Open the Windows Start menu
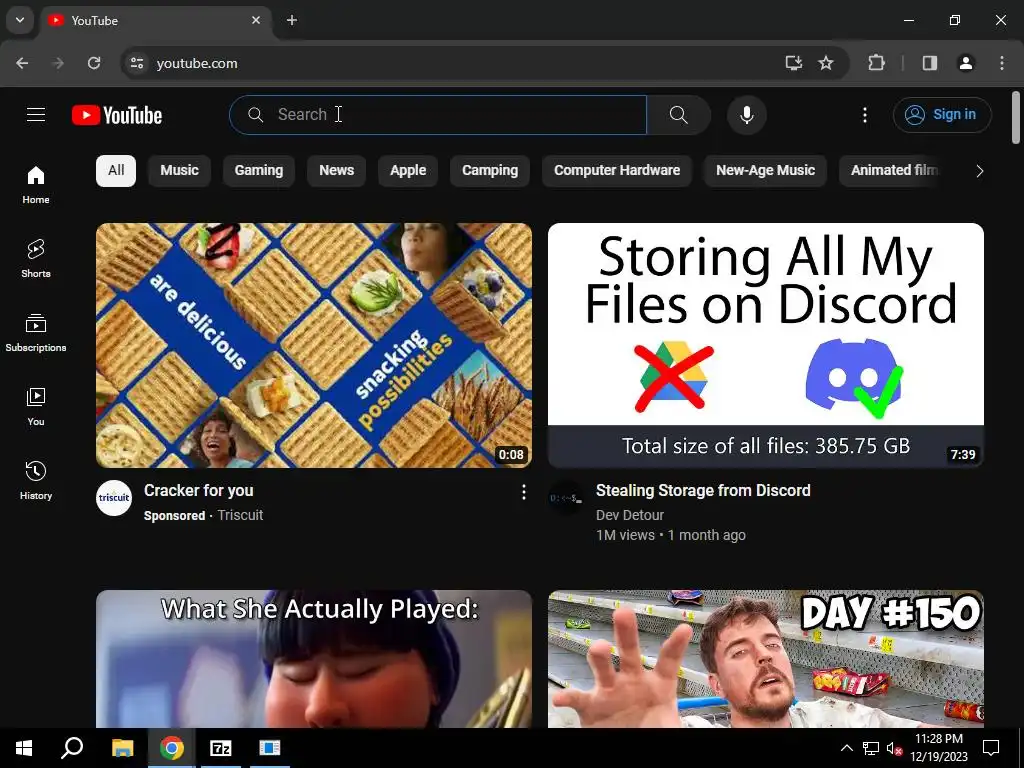 pos(24,748)
